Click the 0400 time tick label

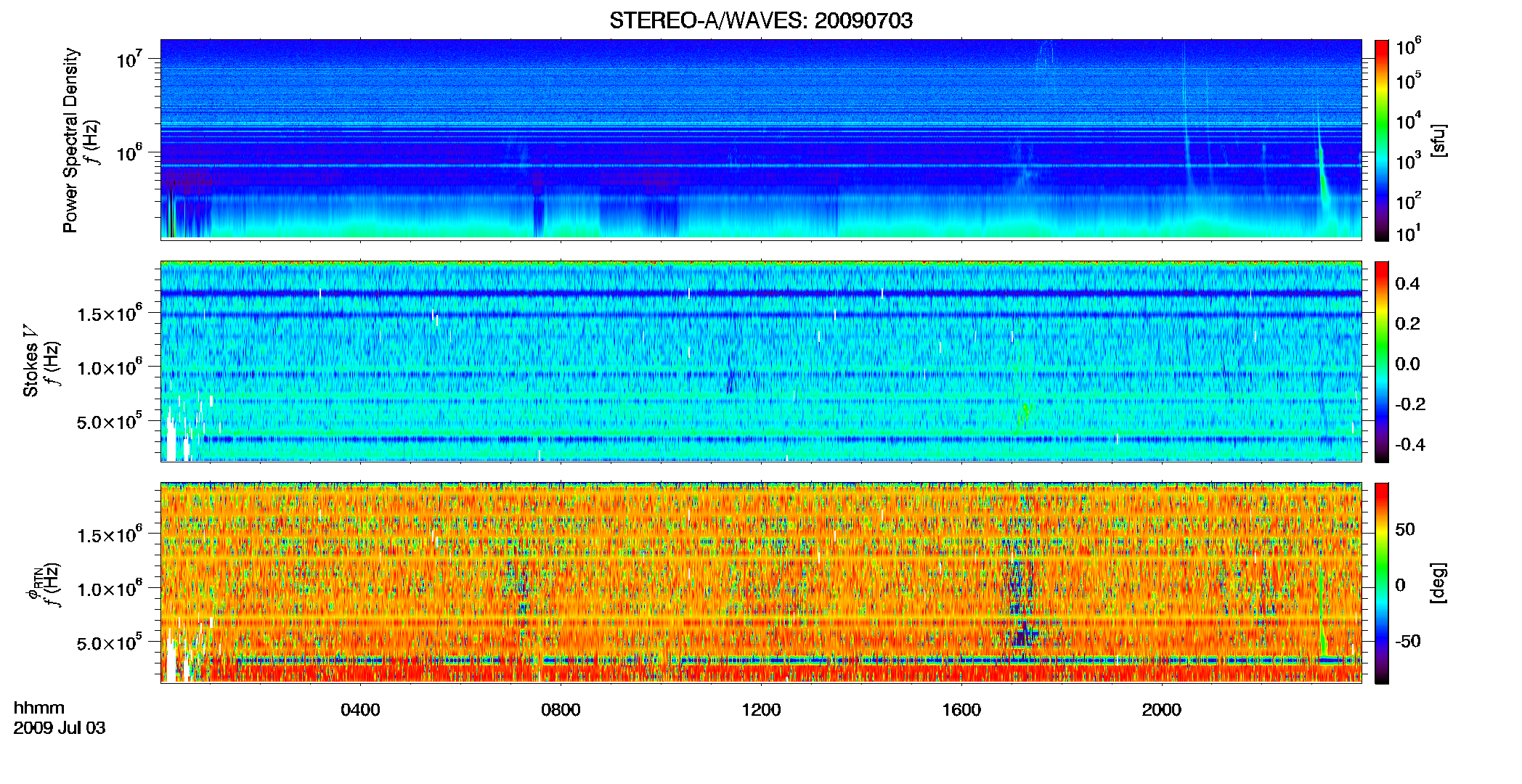coord(360,710)
